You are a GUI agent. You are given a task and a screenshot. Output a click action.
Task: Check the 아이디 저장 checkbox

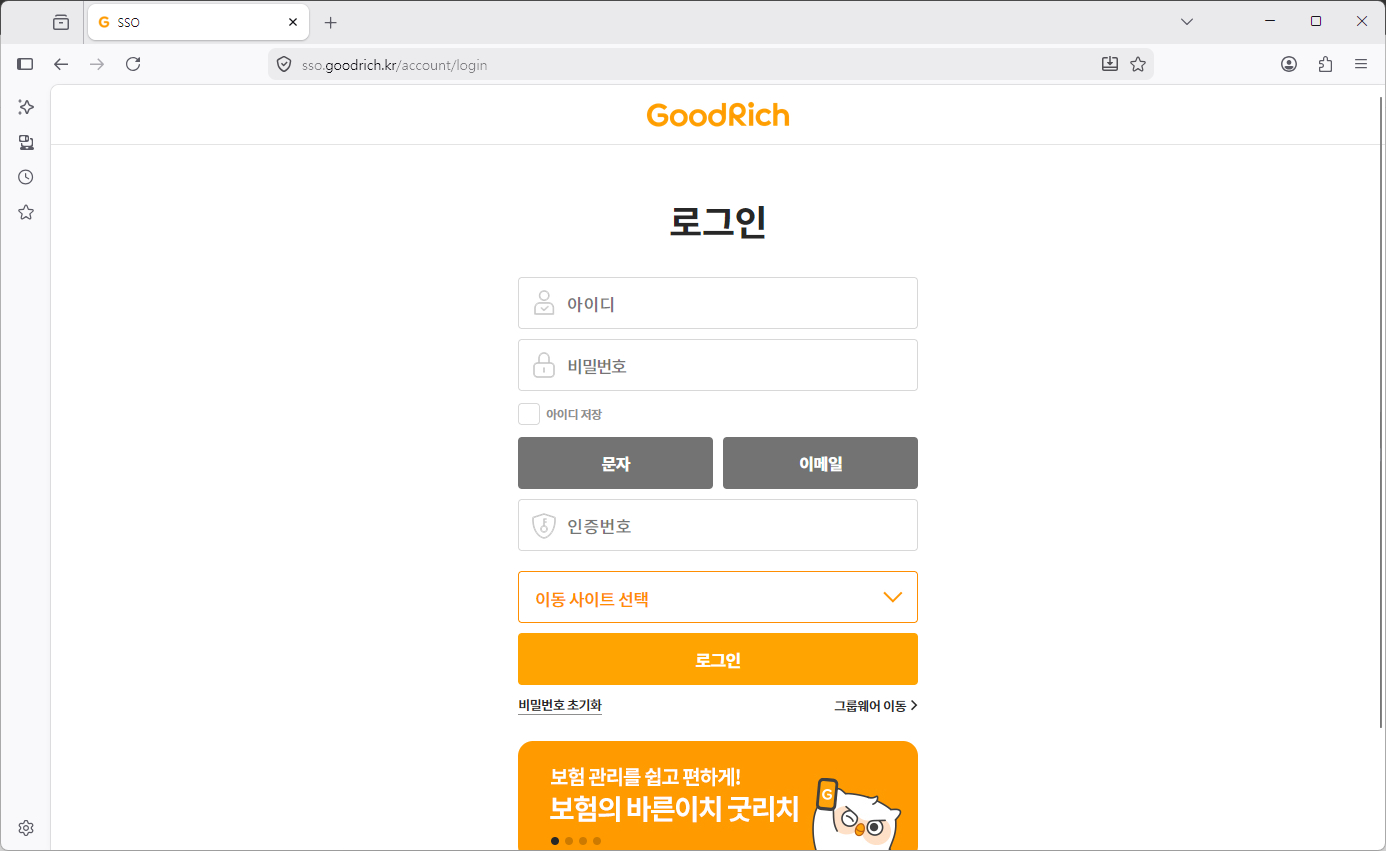pyautogui.click(x=529, y=414)
